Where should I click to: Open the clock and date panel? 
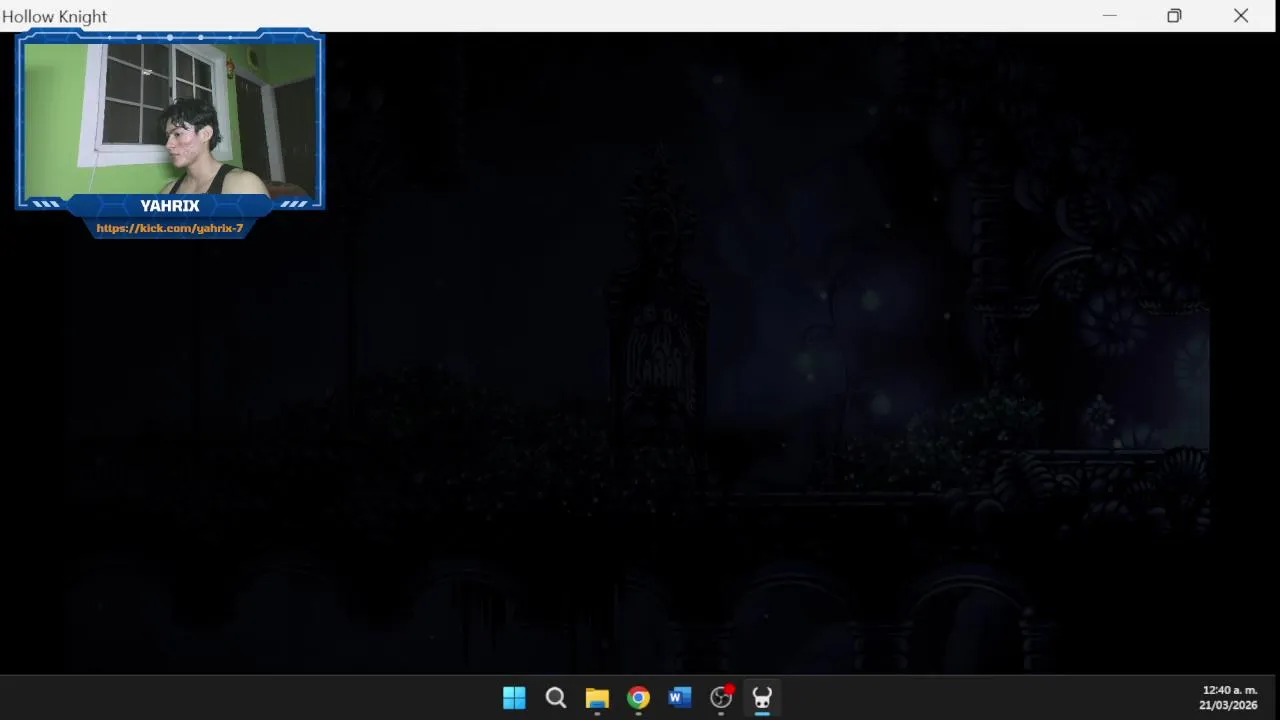pyautogui.click(x=1229, y=698)
